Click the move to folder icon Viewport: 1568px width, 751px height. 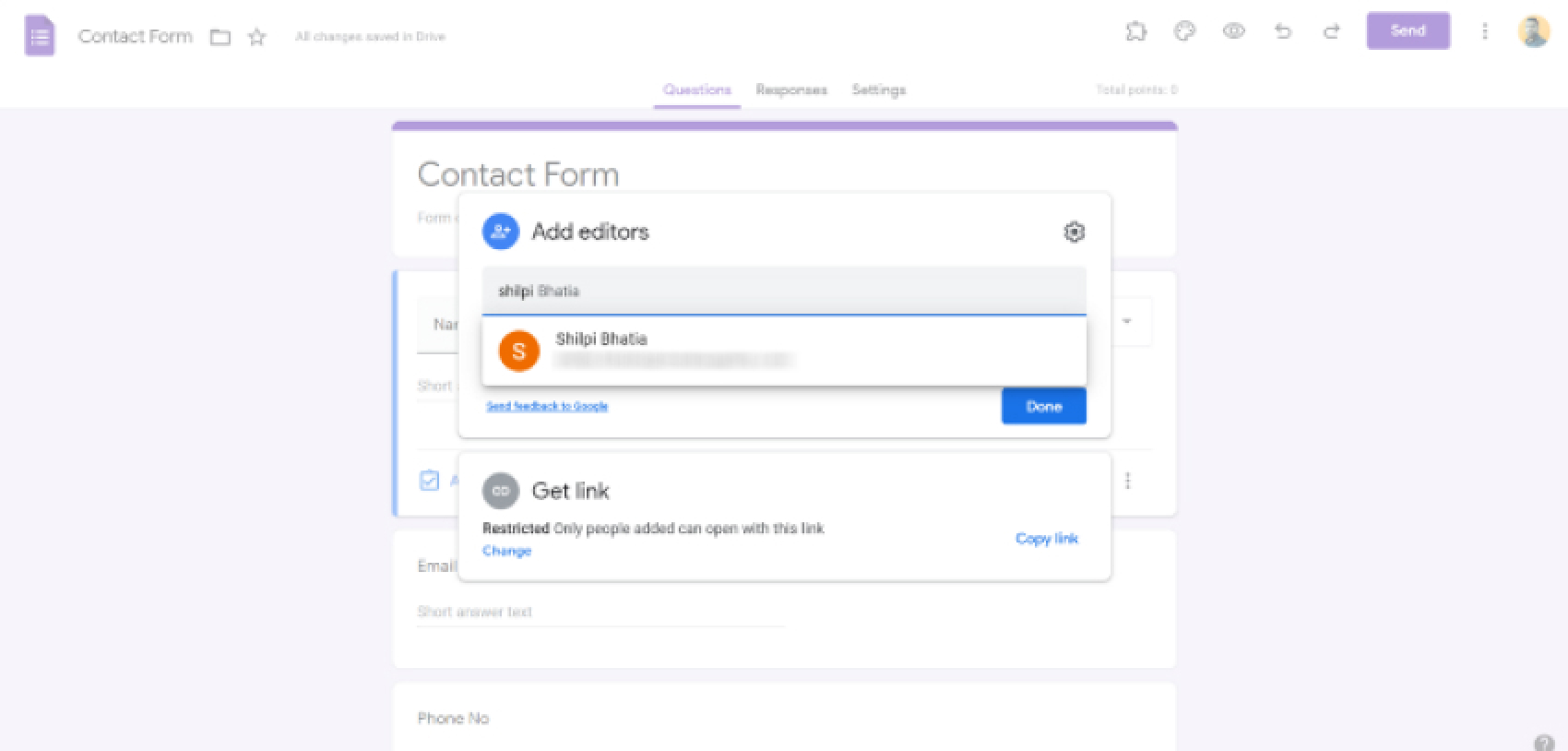(220, 38)
